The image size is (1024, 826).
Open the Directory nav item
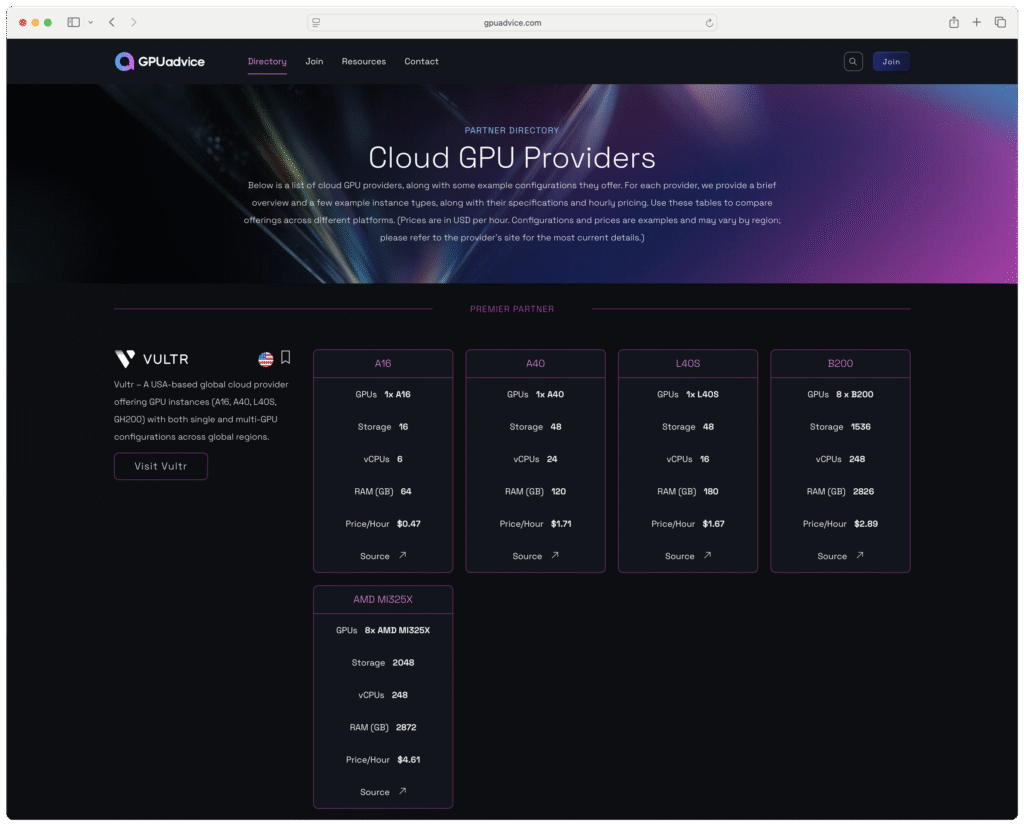coord(267,61)
